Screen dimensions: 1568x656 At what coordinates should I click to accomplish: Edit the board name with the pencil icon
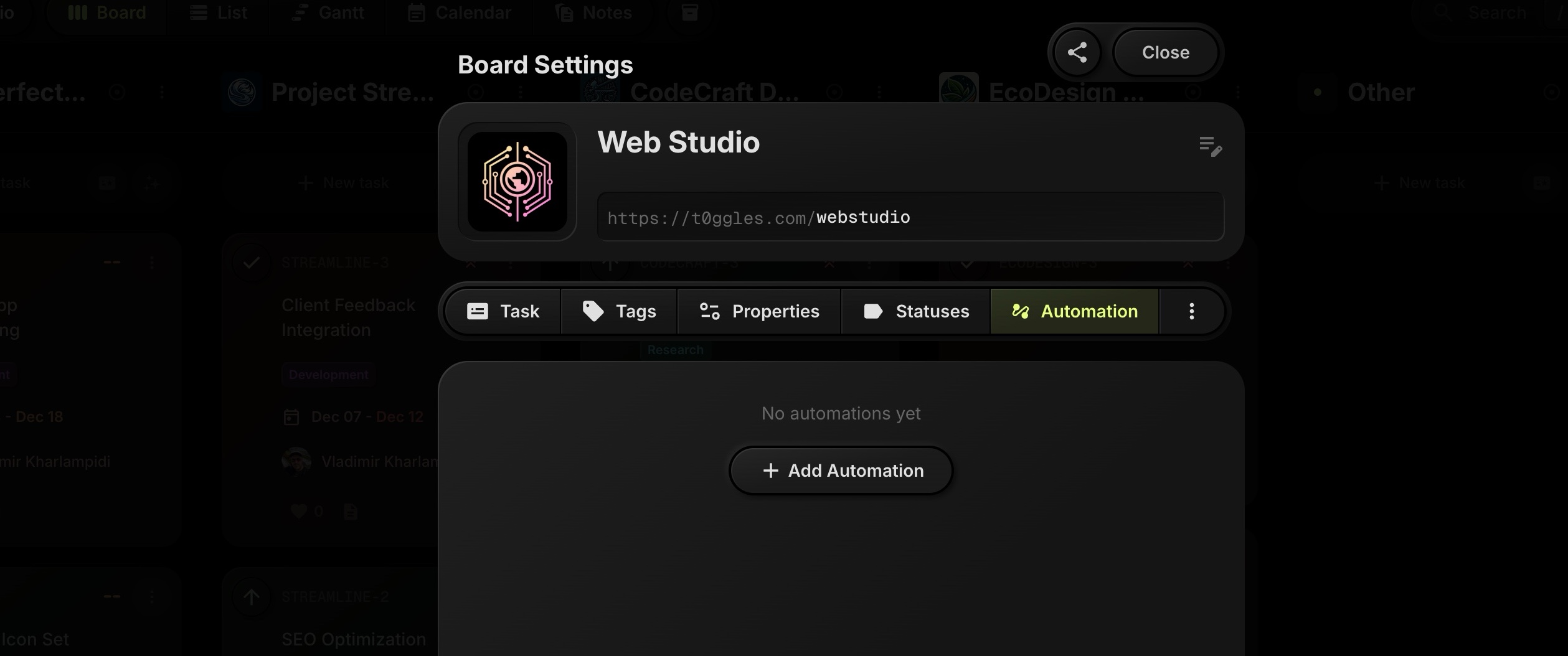(1211, 147)
